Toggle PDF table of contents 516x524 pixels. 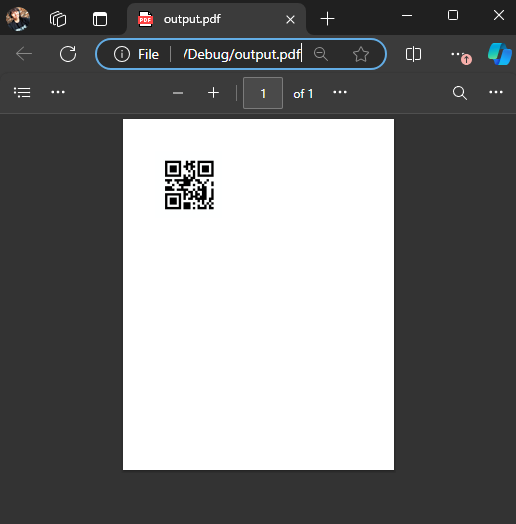coord(22,92)
